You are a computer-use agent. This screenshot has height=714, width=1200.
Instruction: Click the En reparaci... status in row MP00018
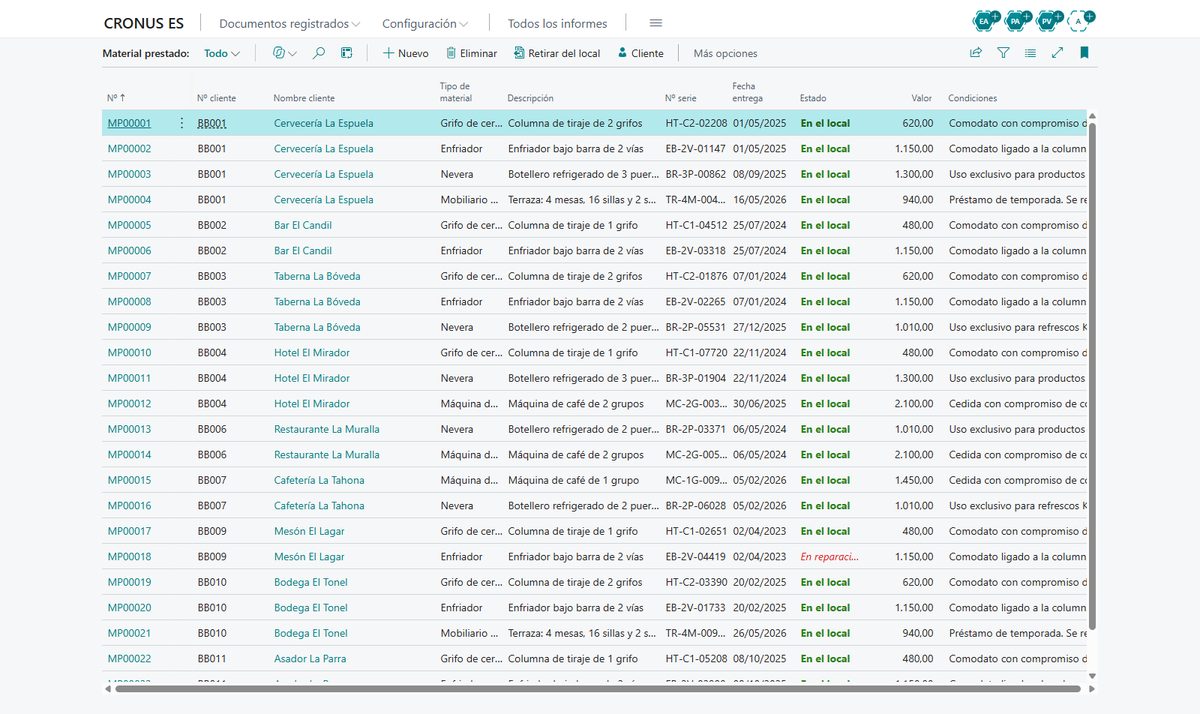coord(829,557)
